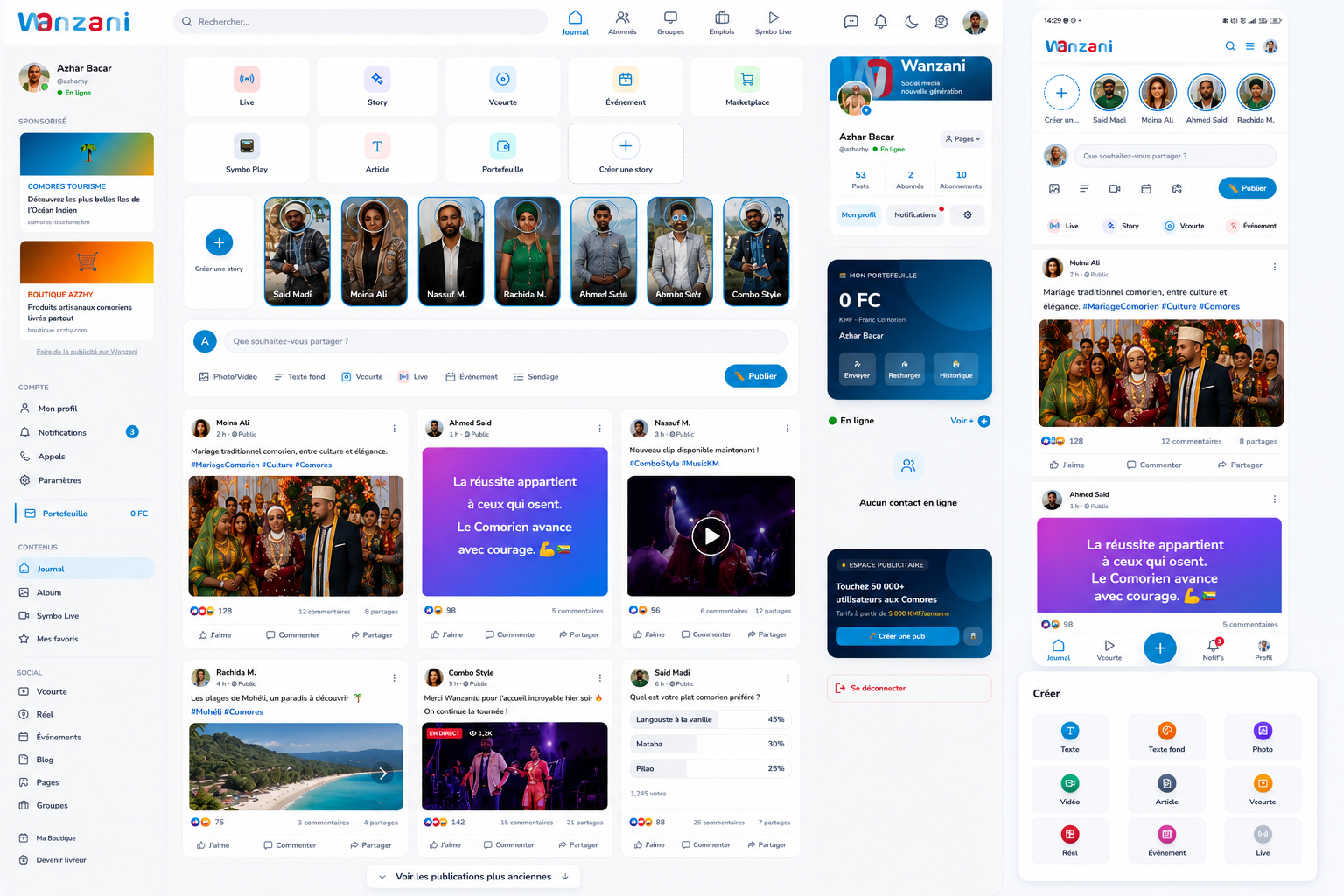This screenshot has height=896, width=1344.
Task: Click the image icon in mobile composer
Action: pyautogui.click(x=1054, y=188)
